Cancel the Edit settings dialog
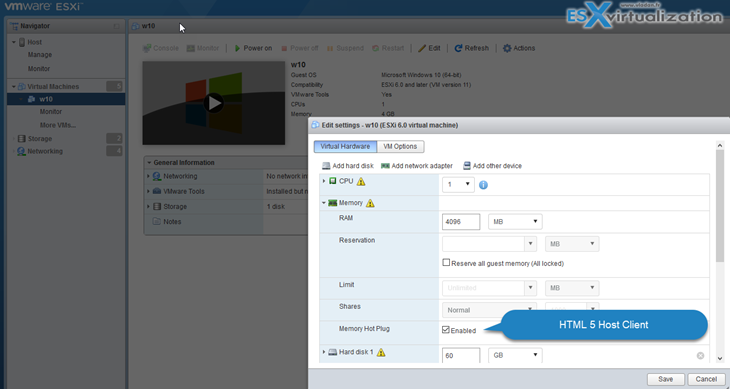This screenshot has height=389, width=730. coord(706,379)
